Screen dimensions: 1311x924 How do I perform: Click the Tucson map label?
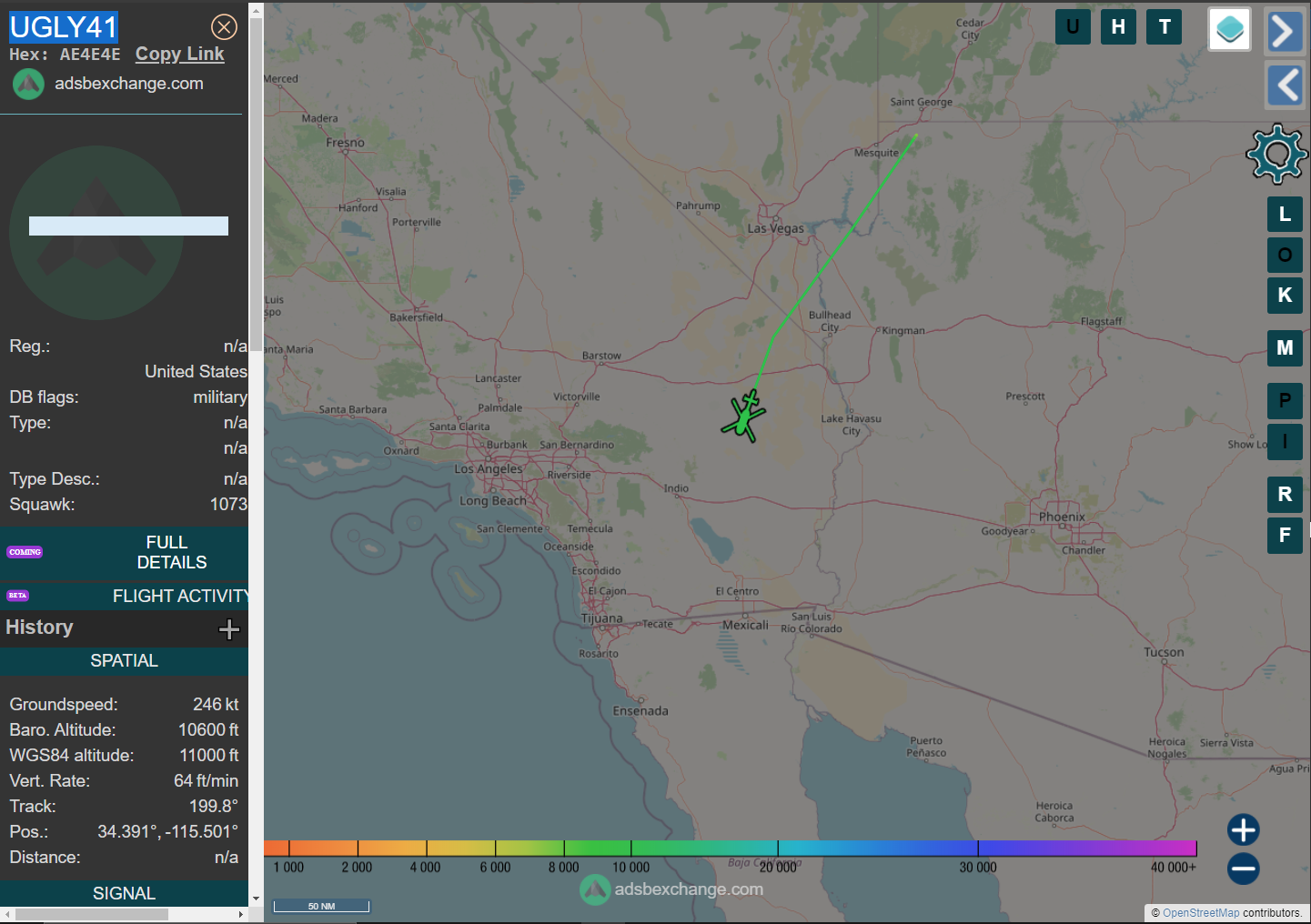point(1164,653)
